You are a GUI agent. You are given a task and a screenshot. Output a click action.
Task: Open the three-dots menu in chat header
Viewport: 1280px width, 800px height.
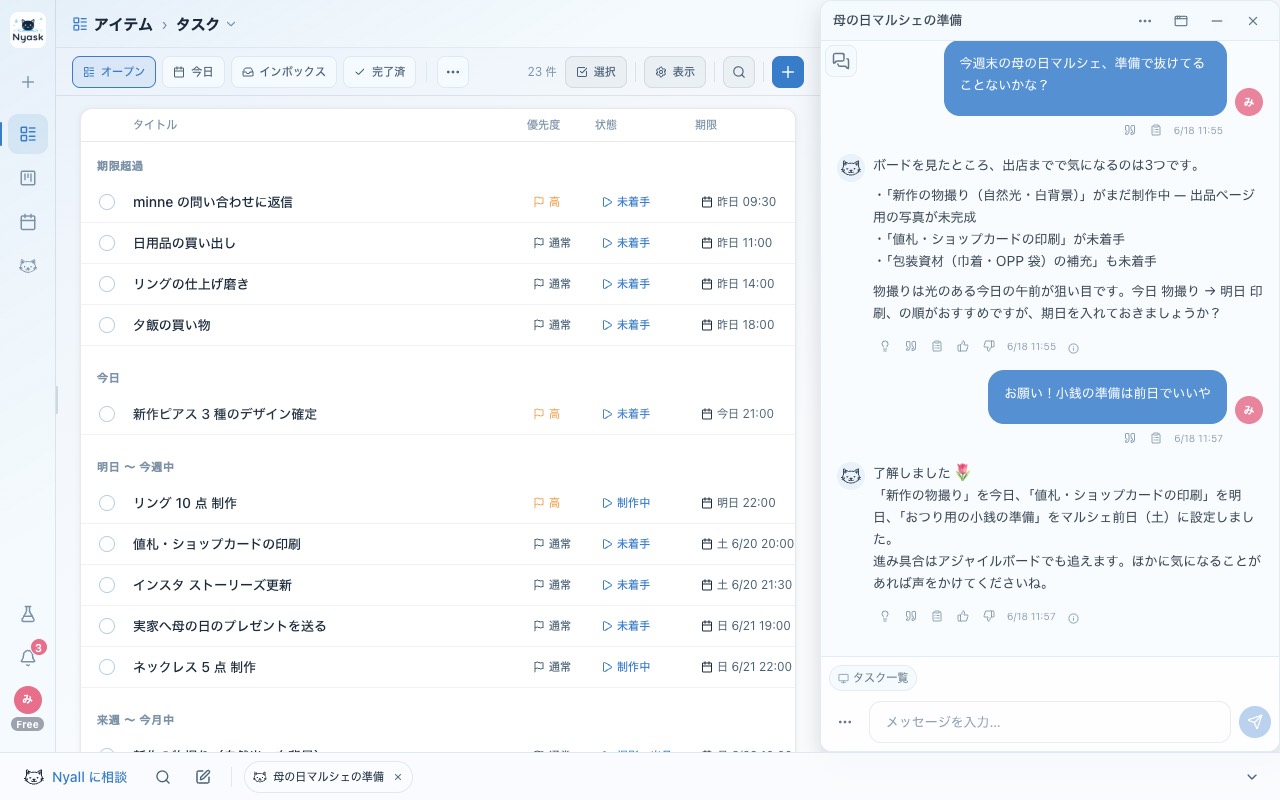(x=1145, y=21)
